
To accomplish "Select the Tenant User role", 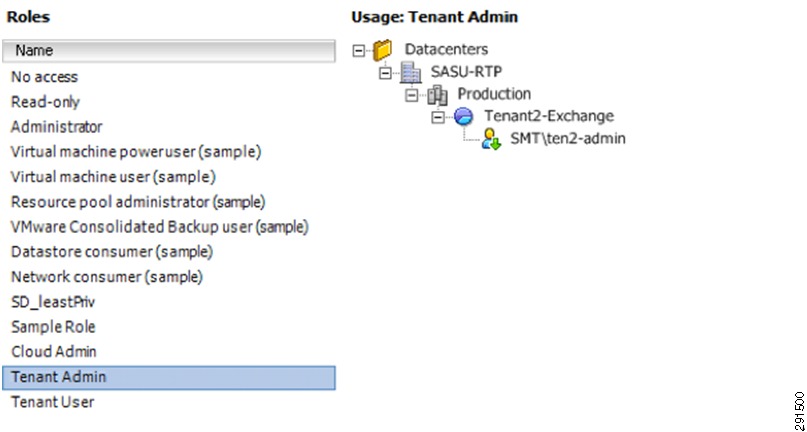I will [x=52, y=402].
